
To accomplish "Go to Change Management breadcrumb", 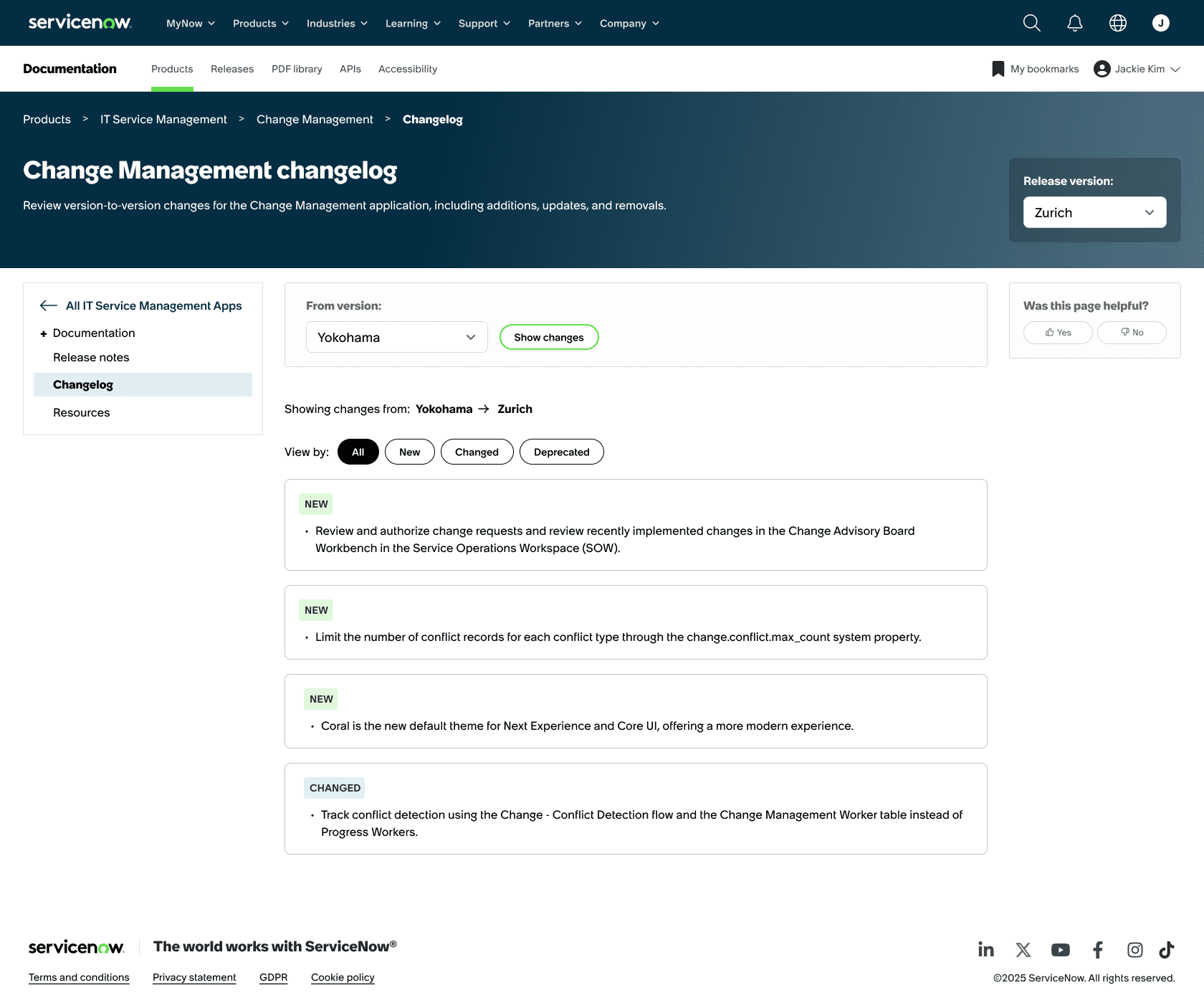I will [x=315, y=119].
